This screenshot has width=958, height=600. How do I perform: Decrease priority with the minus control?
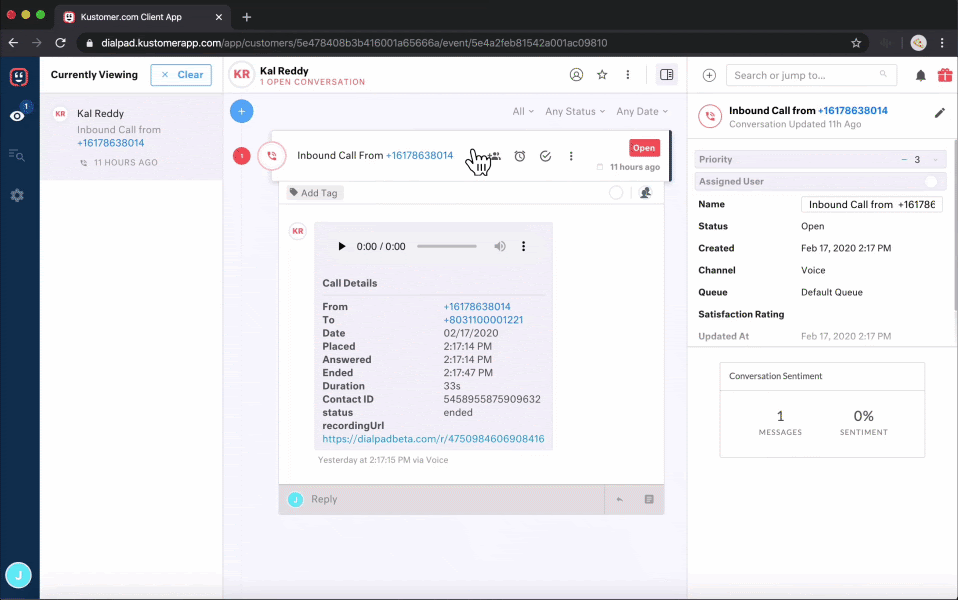(904, 159)
